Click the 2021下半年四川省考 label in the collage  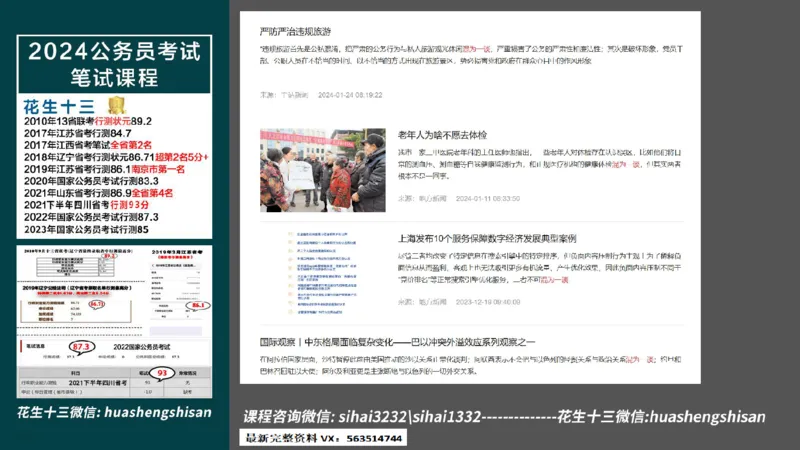coord(97,383)
